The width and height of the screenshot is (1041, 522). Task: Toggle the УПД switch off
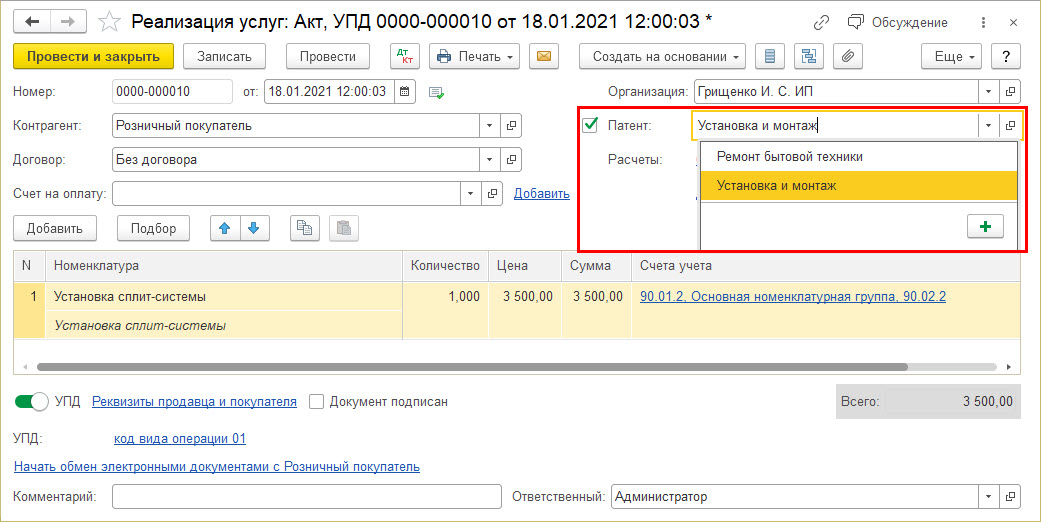coord(31,401)
